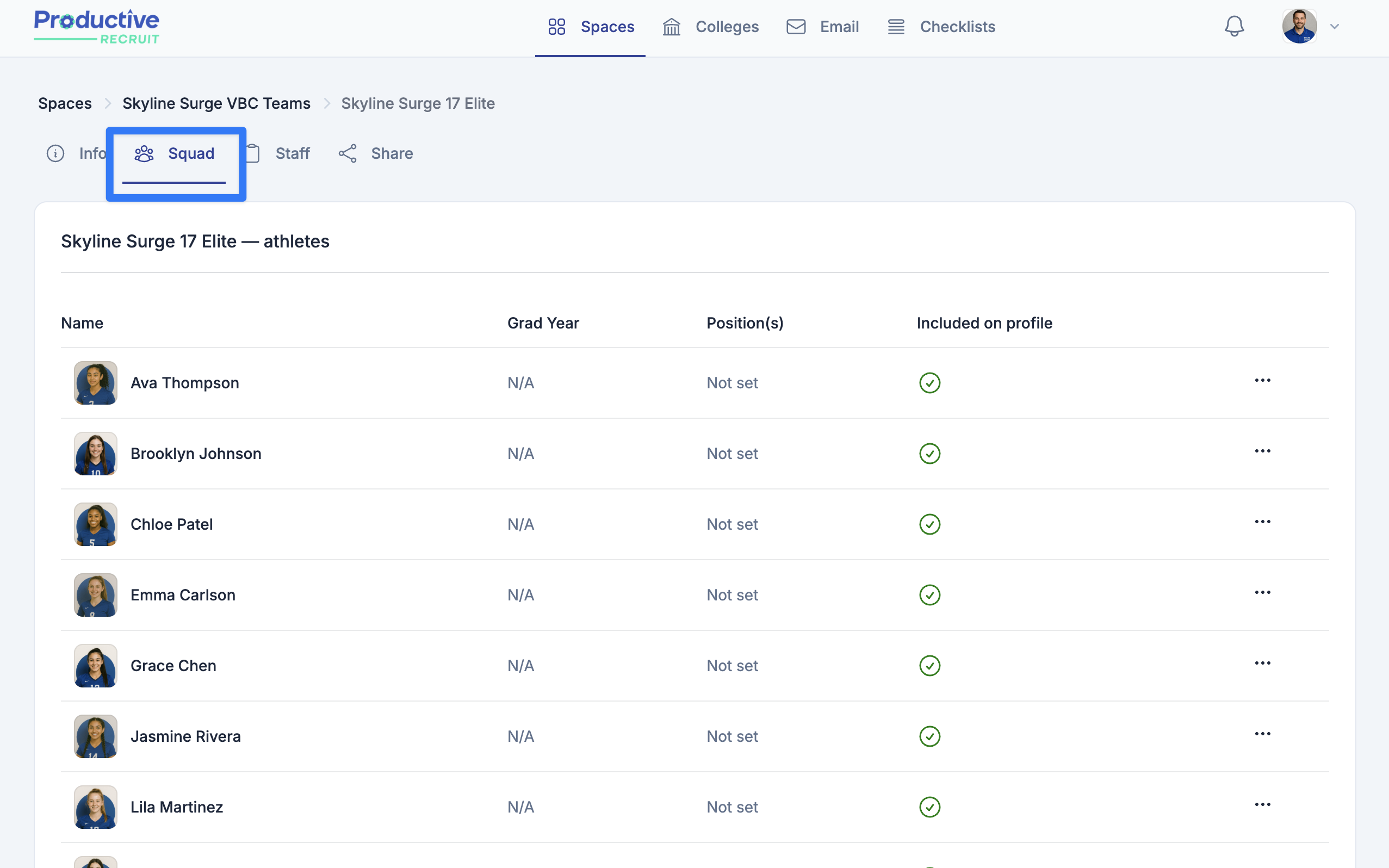Open the notifications bell

click(1234, 27)
